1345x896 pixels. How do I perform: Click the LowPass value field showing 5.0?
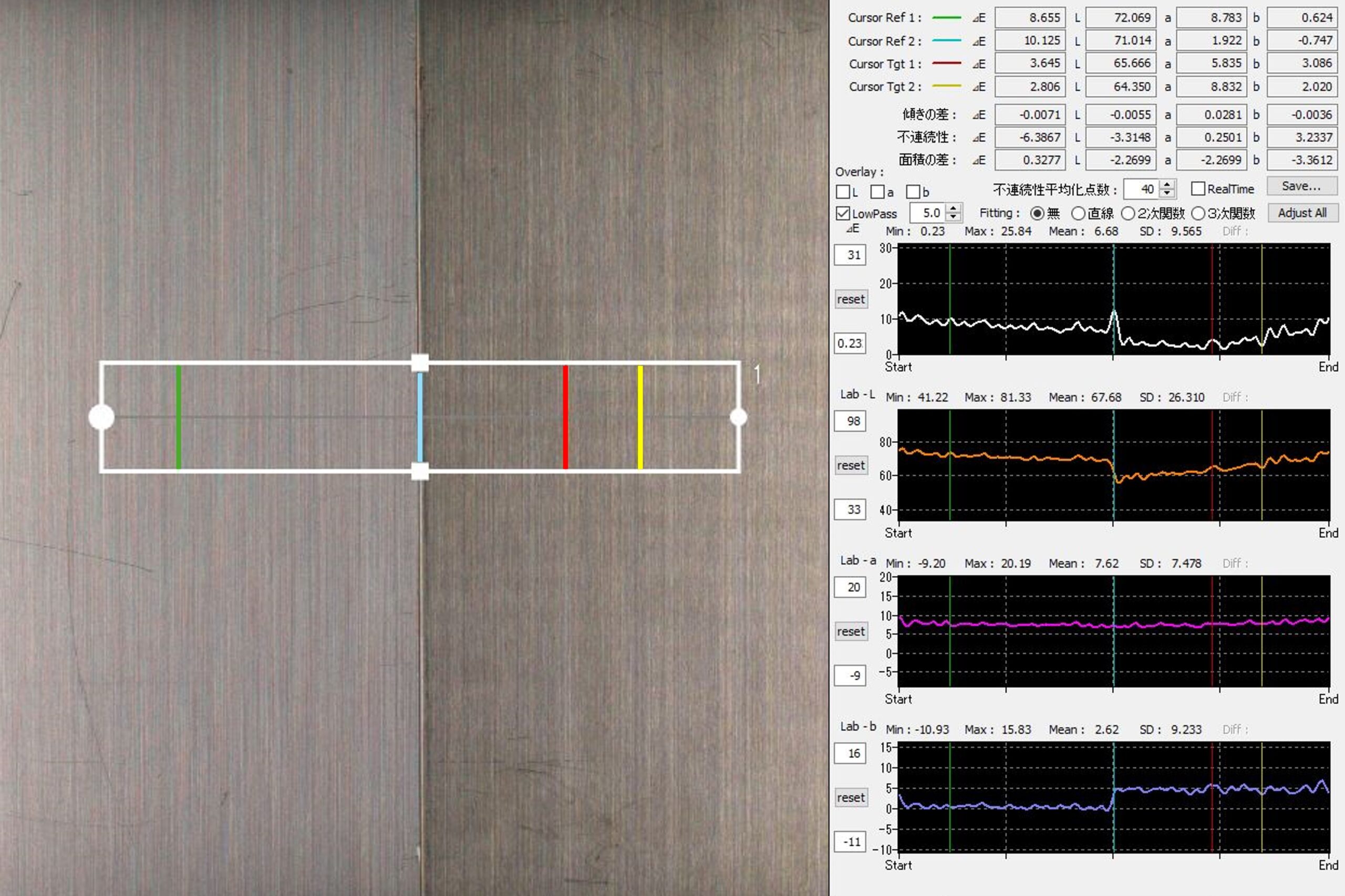(928, 213)
